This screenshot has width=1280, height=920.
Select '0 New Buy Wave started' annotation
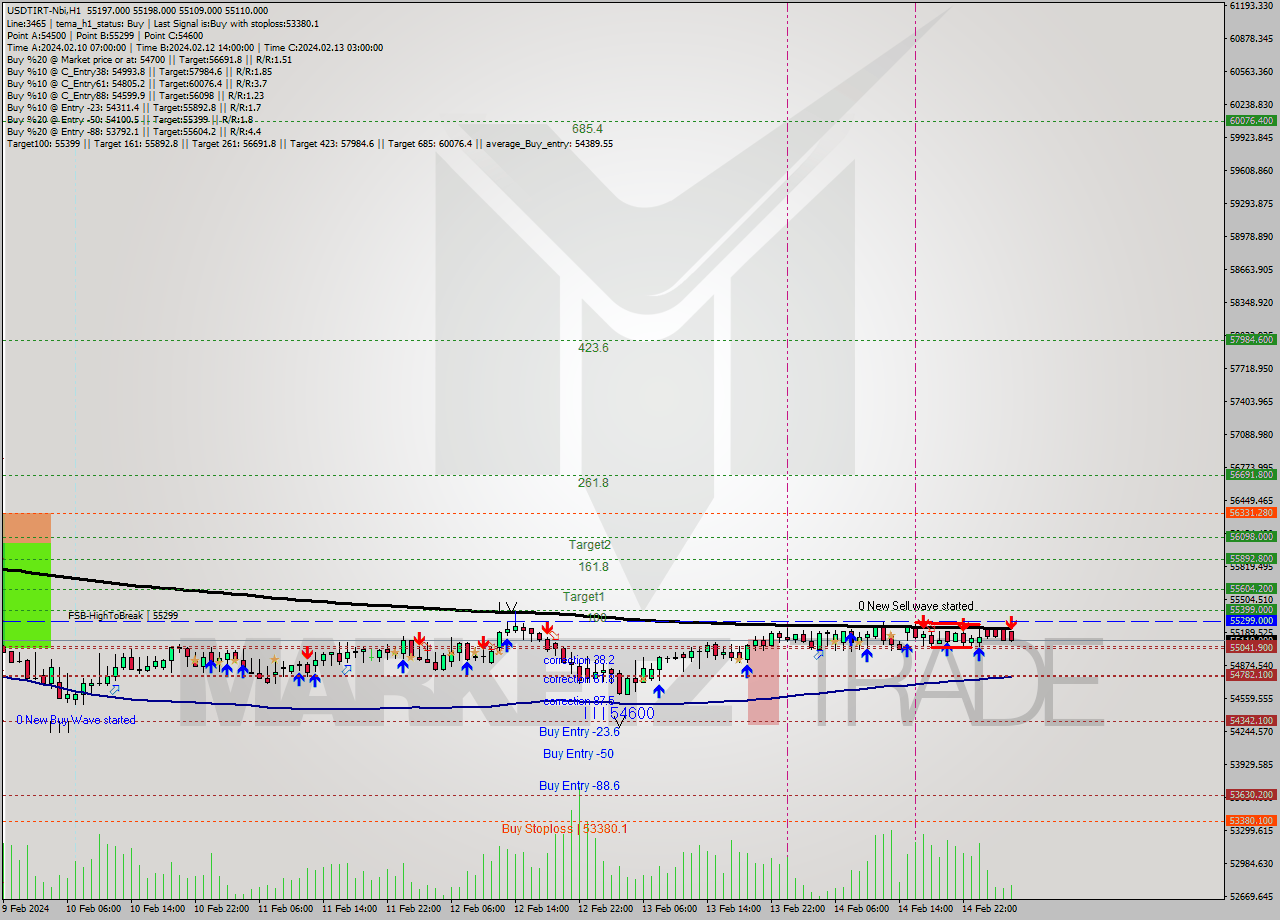[76, 720]
